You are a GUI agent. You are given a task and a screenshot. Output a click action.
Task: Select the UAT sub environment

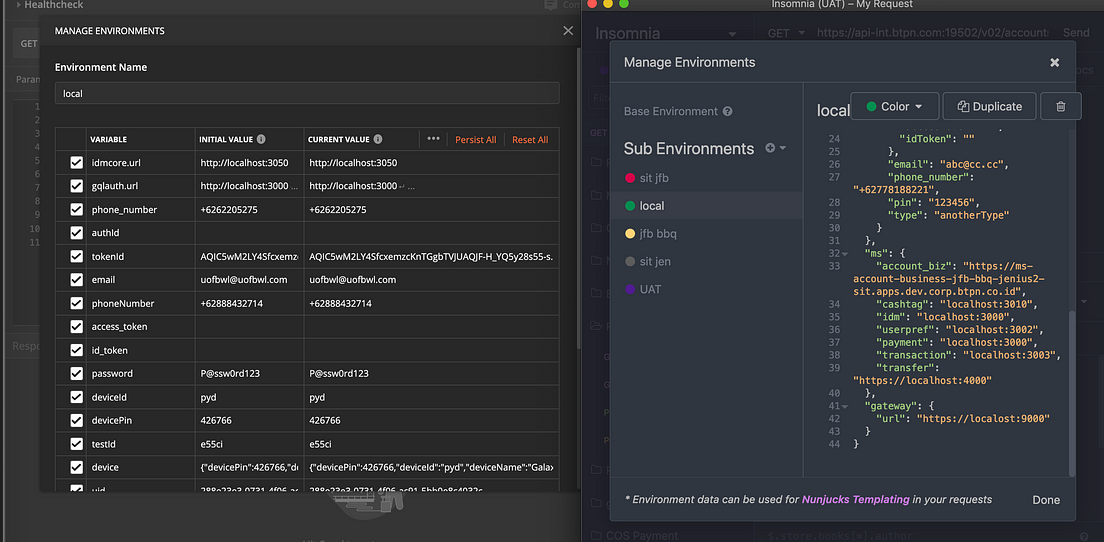coord(706,289)
